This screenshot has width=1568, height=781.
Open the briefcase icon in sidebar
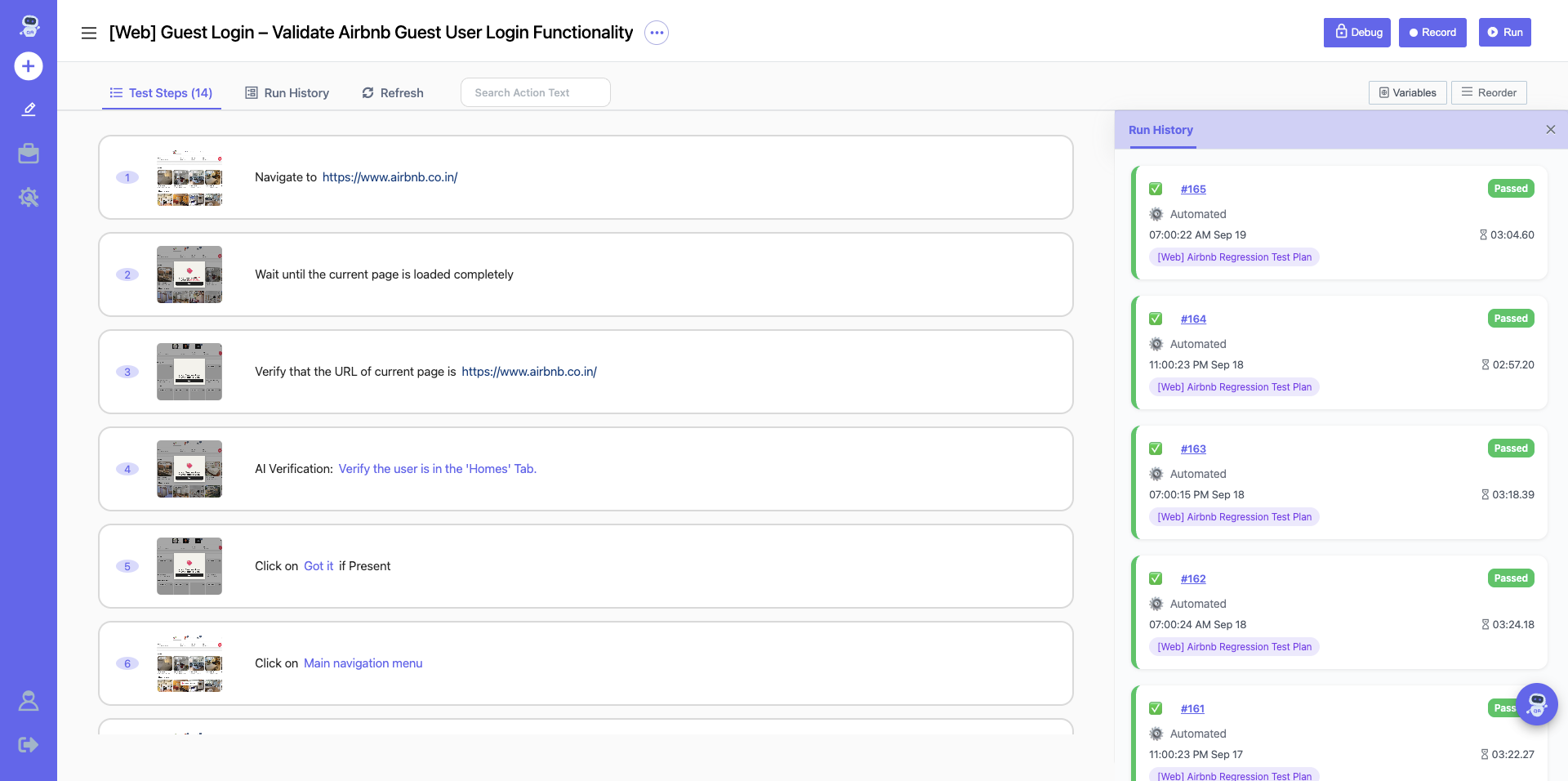pyautogui.click(x=29, y=154)
